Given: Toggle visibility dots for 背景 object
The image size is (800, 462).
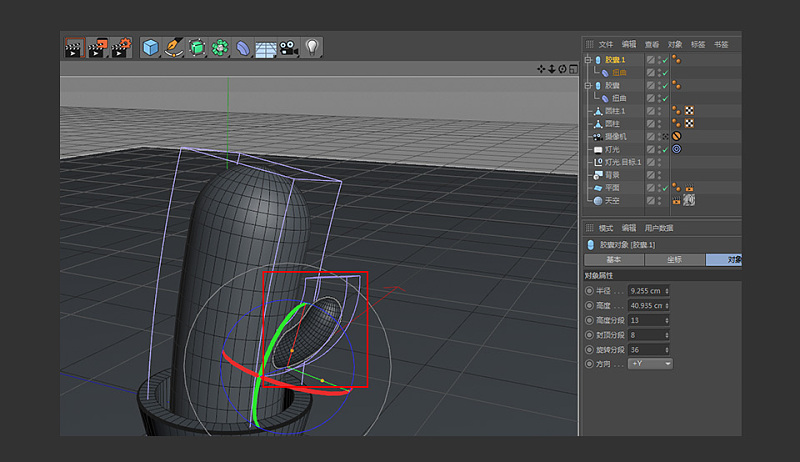Looking at the screenshot, I should [x=658, y=175].
